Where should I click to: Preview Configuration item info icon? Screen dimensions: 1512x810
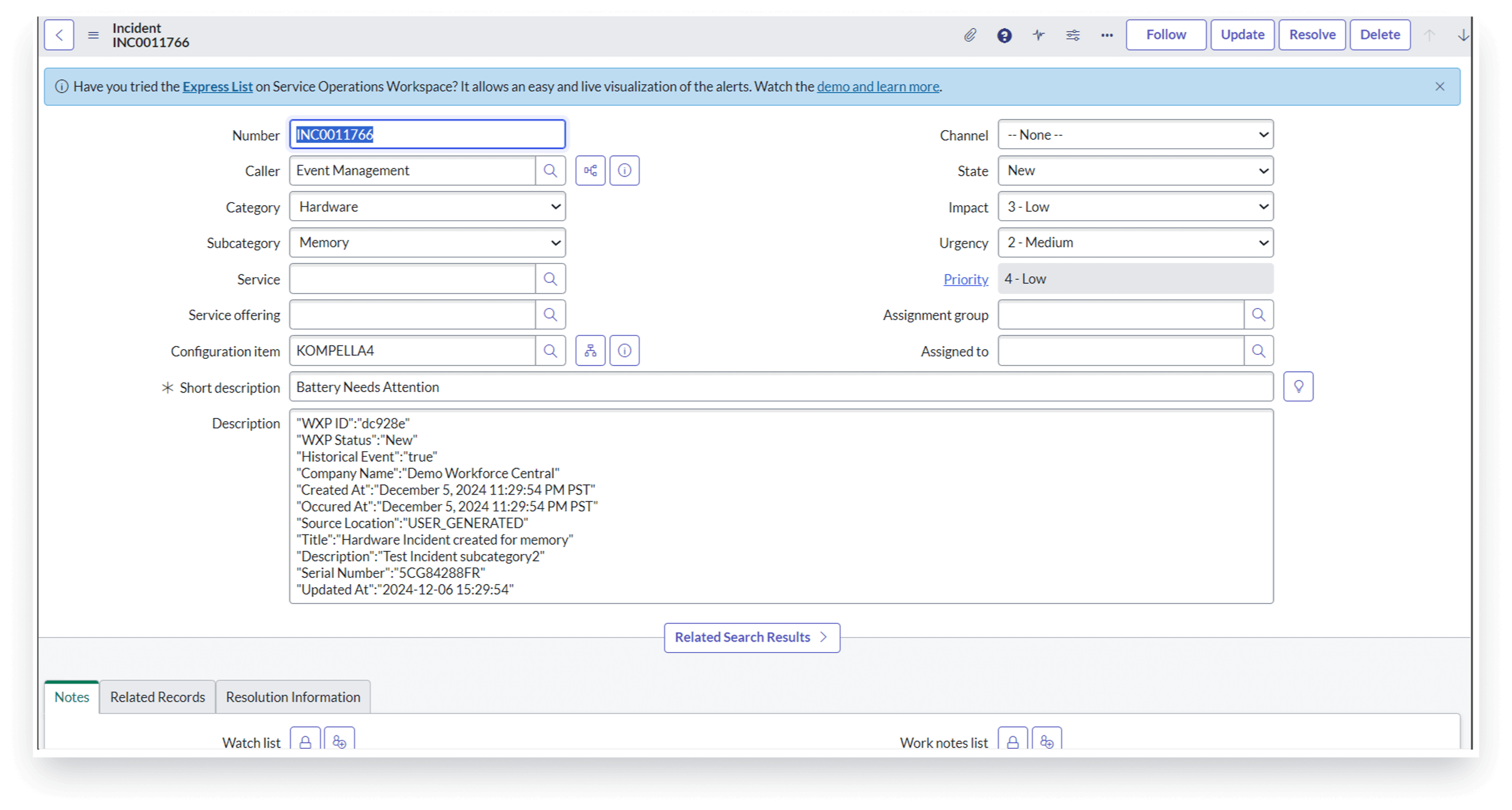(x=624, y=351)
